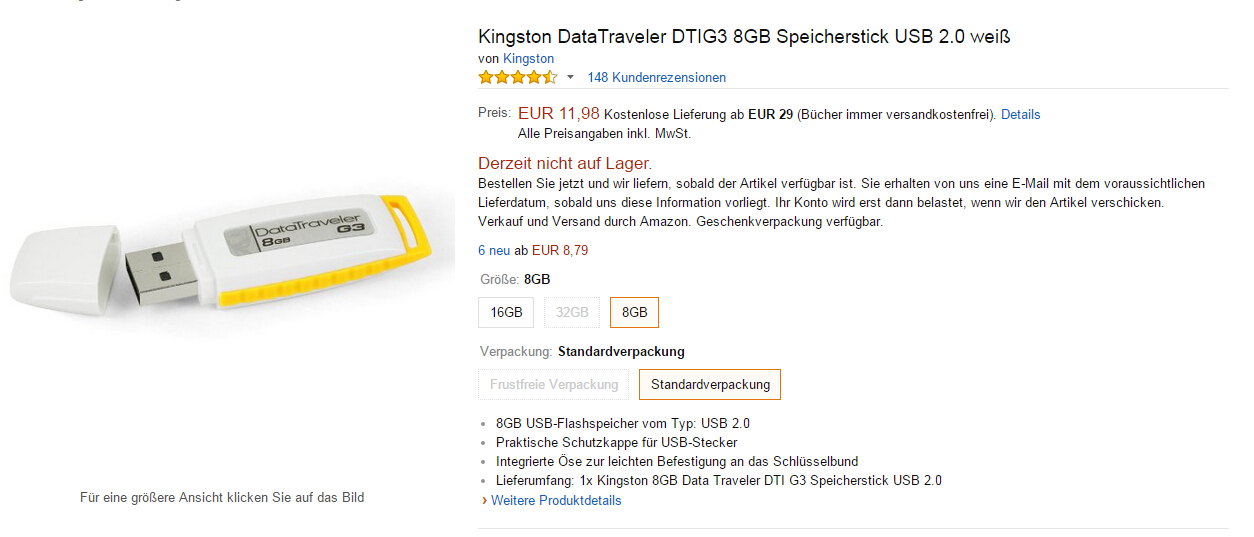Click the 'Derzeit nicht auf Lager' availability notice
The height and width of the screenshot is (537, 1254).
[565, 163]
